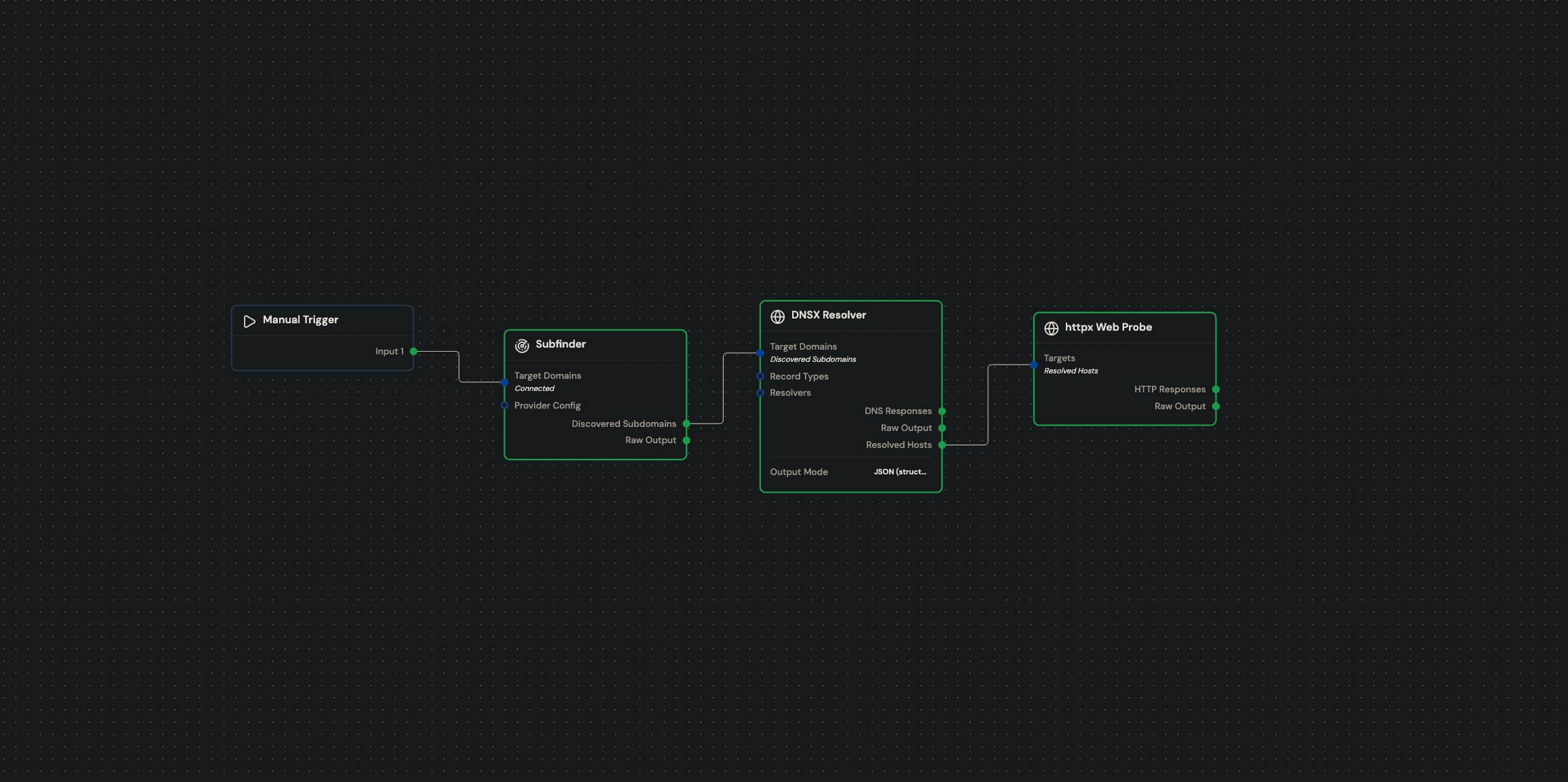Click the Manual Trigger play icon
This screenshot has height=782, width=1568.
coord(249,321)
